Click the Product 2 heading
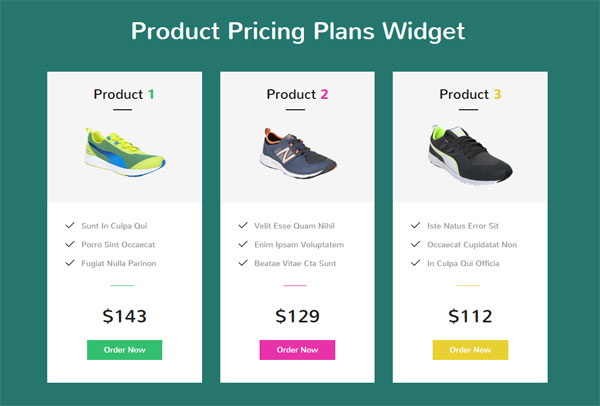 pyautogui.click(x=297, y=94)
